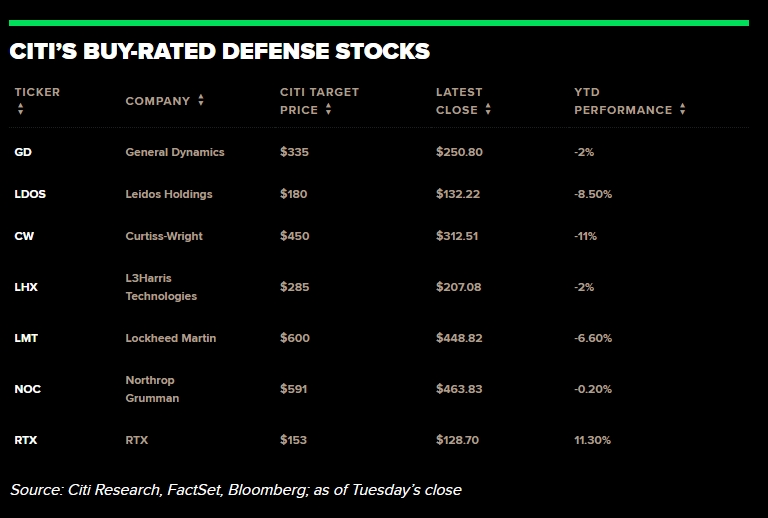
Task: Open the Leidos Holdings company entry
Action: pyautogui.click(x=168, y=194)
